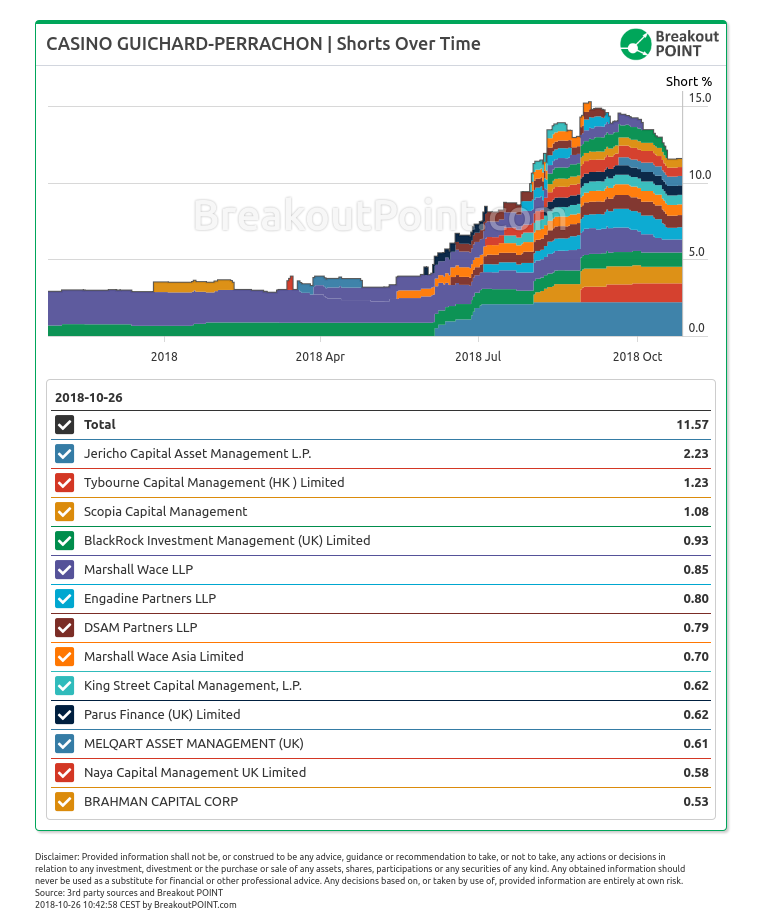Click Scopia Capital's value 1.08
The height and width of the screenshot is (921, 762).
click(696, 512)
